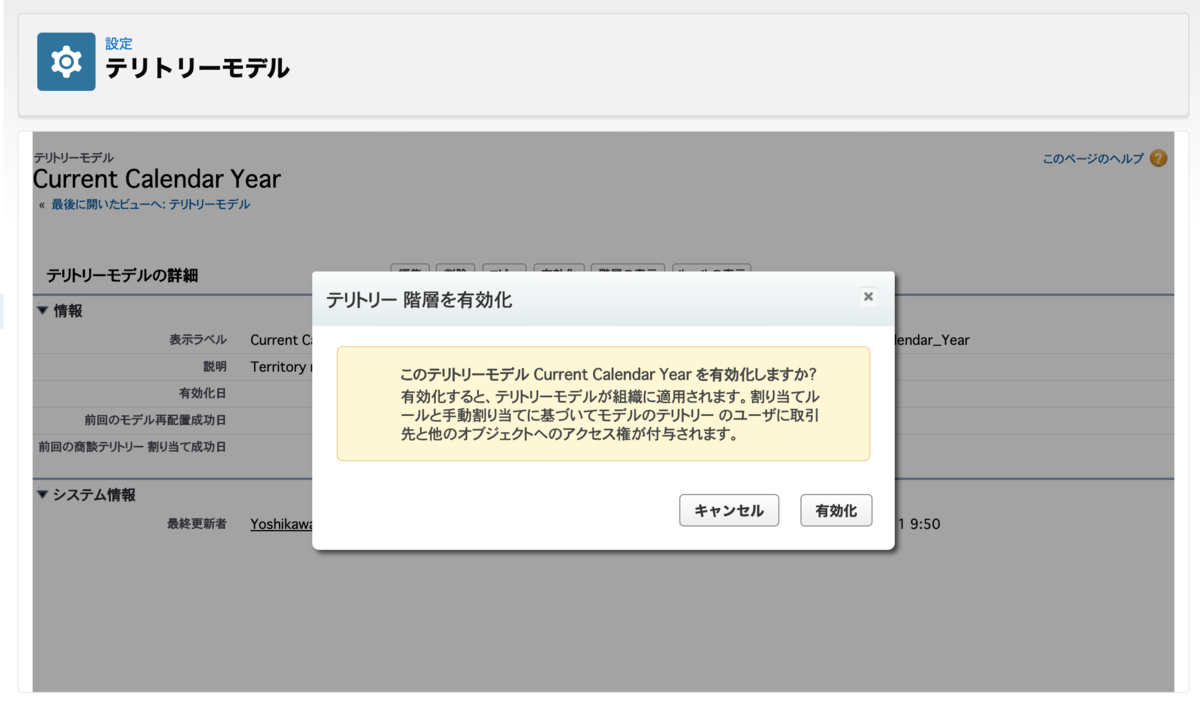Open the Yoshikawa last-modified-by user link

click(x=283, y=523)
